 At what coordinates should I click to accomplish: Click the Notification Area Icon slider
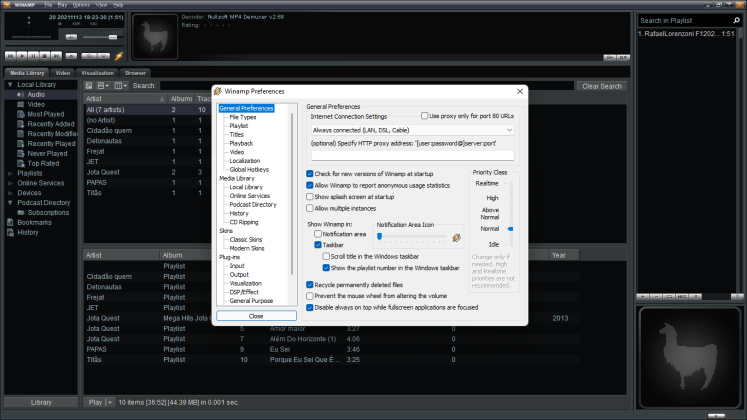[412, 237]
